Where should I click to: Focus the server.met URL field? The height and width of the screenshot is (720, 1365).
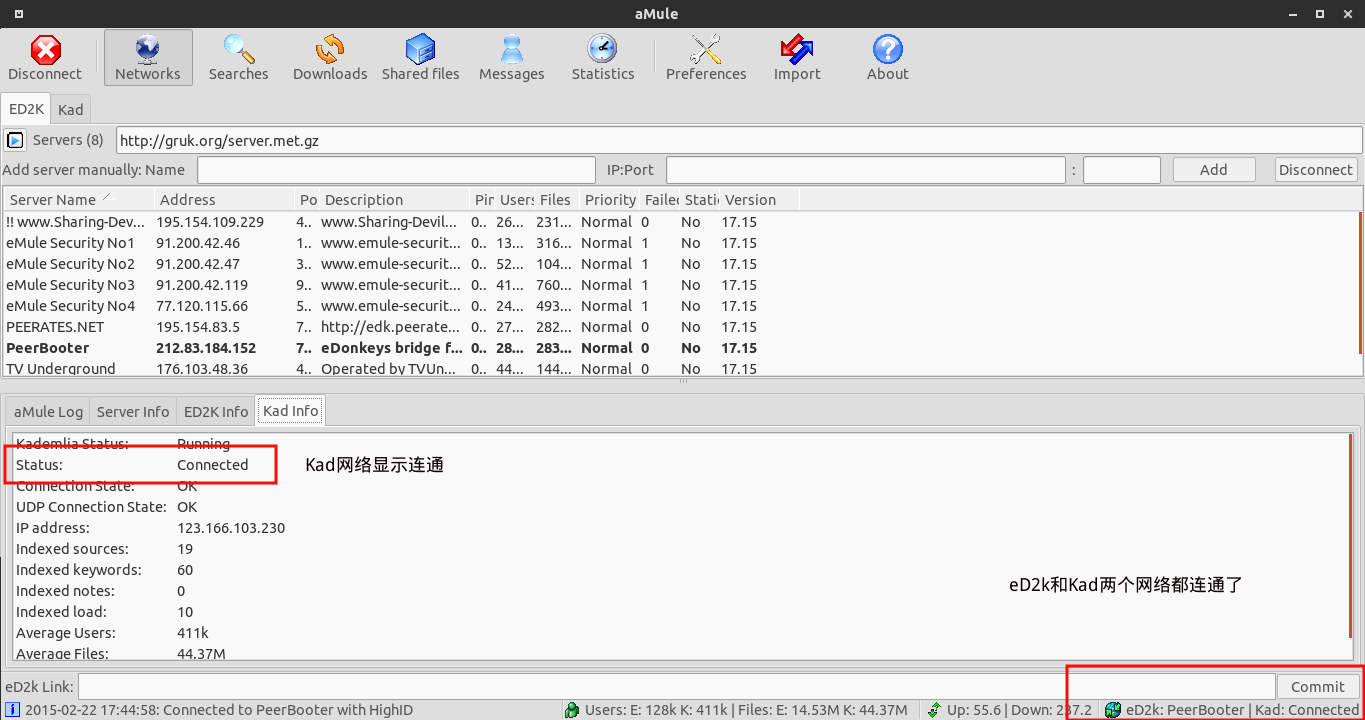click(739, 140)
